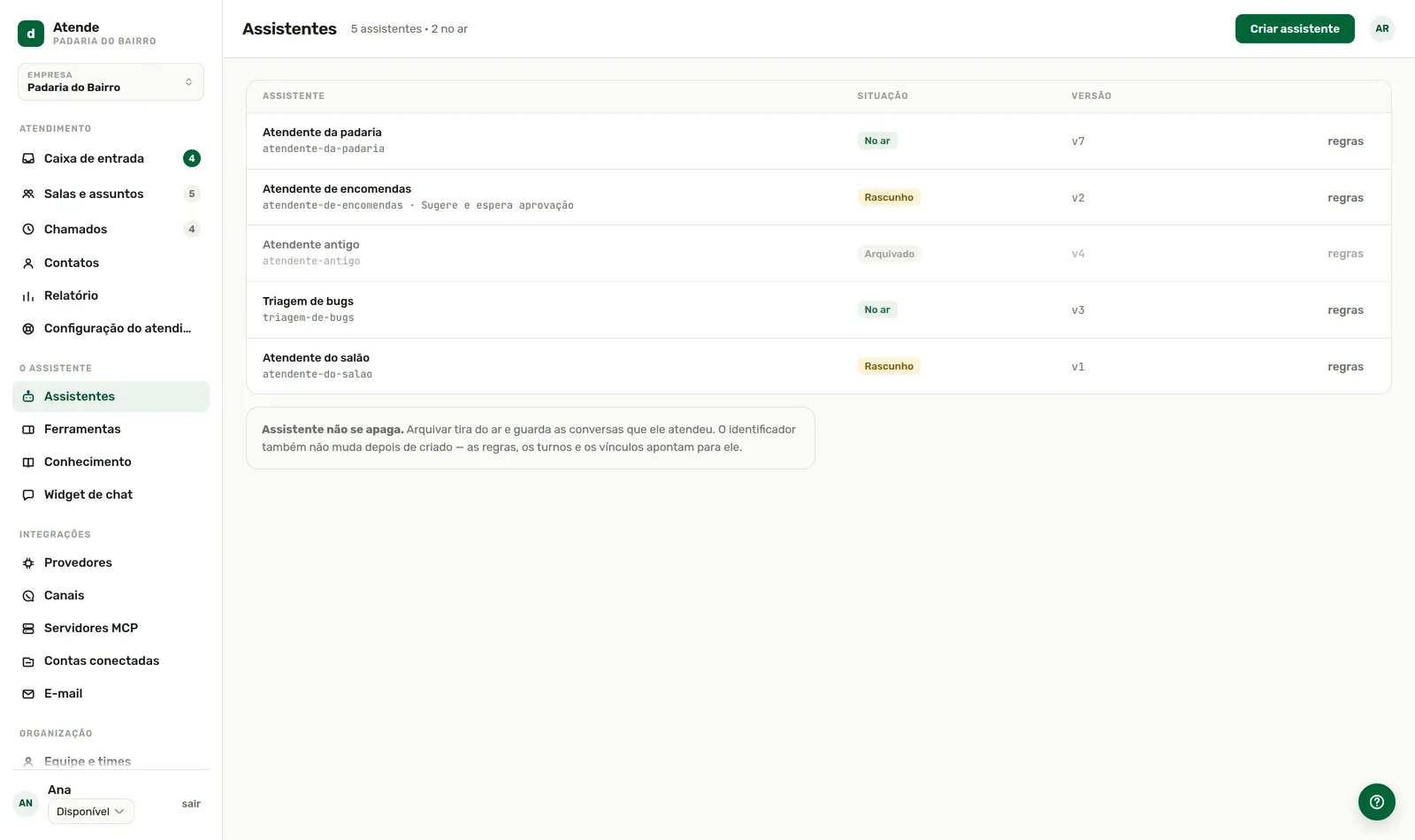
Task: Select the Triagem de bugs assistant name
Action: 308,302
